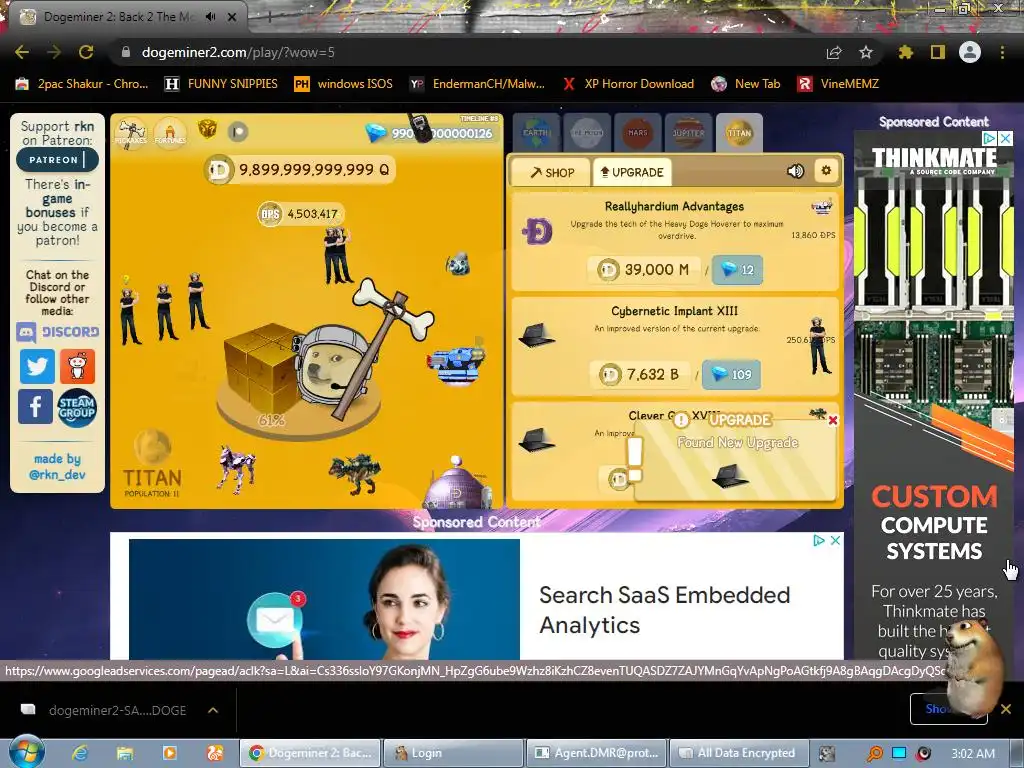1024x768 pixels.
Task: Open the Chrome extensions puzzle icon
Action: [905, 52]
